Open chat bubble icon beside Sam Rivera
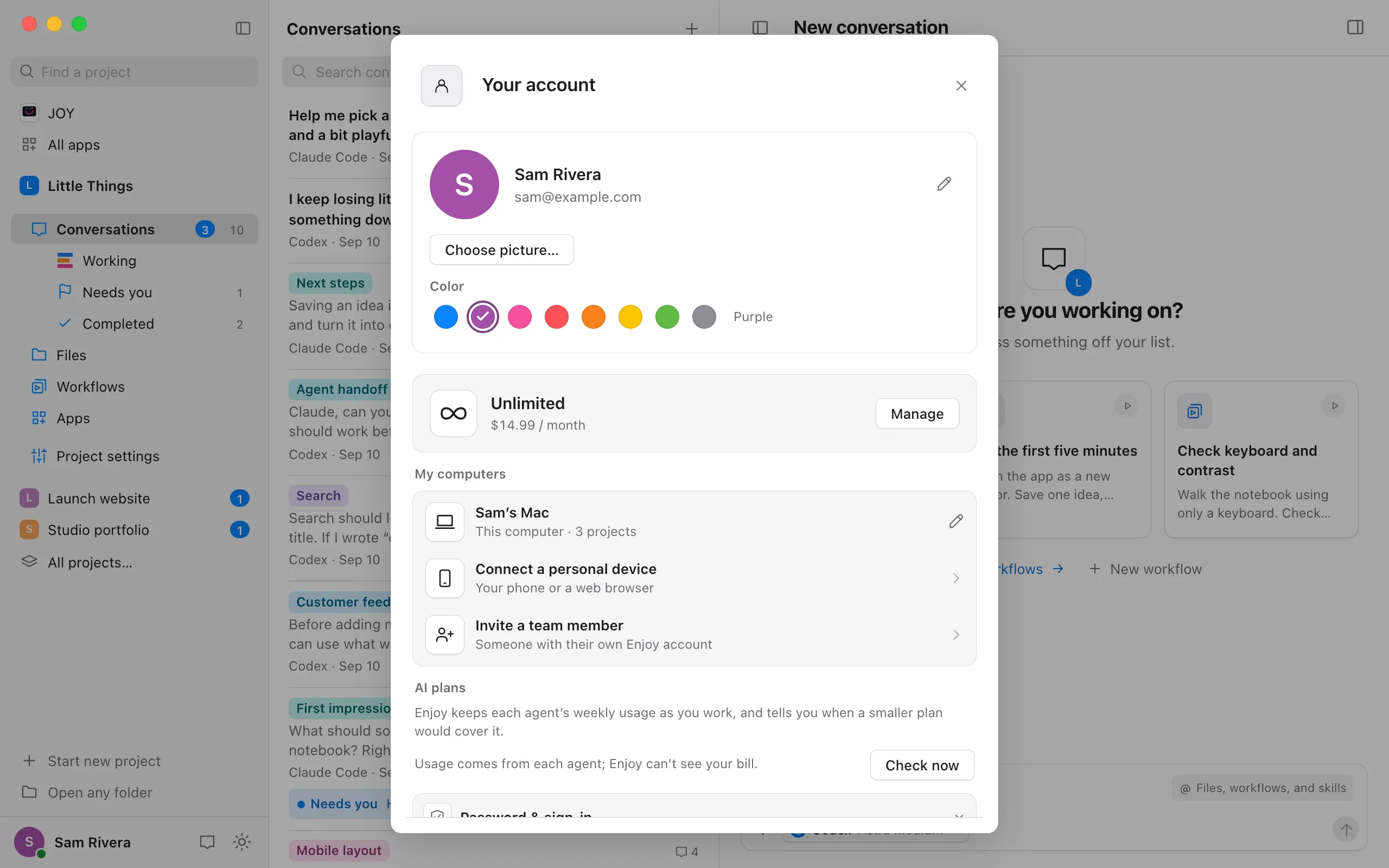 [x=207, y=841]
